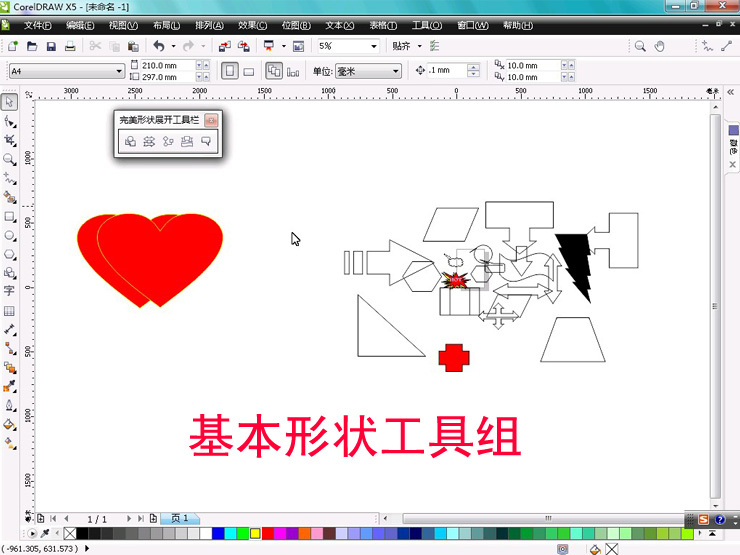
Task: Open the A4 paper size dropdown
Action: coord(120,71)
